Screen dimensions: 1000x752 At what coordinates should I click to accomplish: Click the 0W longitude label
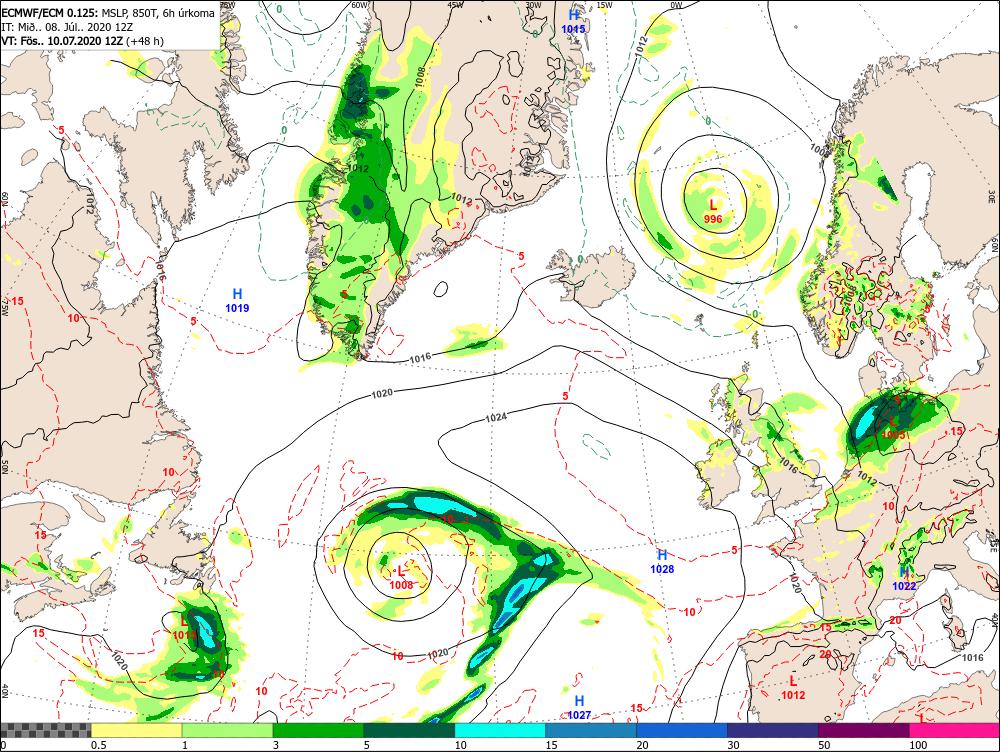(x=677, y=5)
